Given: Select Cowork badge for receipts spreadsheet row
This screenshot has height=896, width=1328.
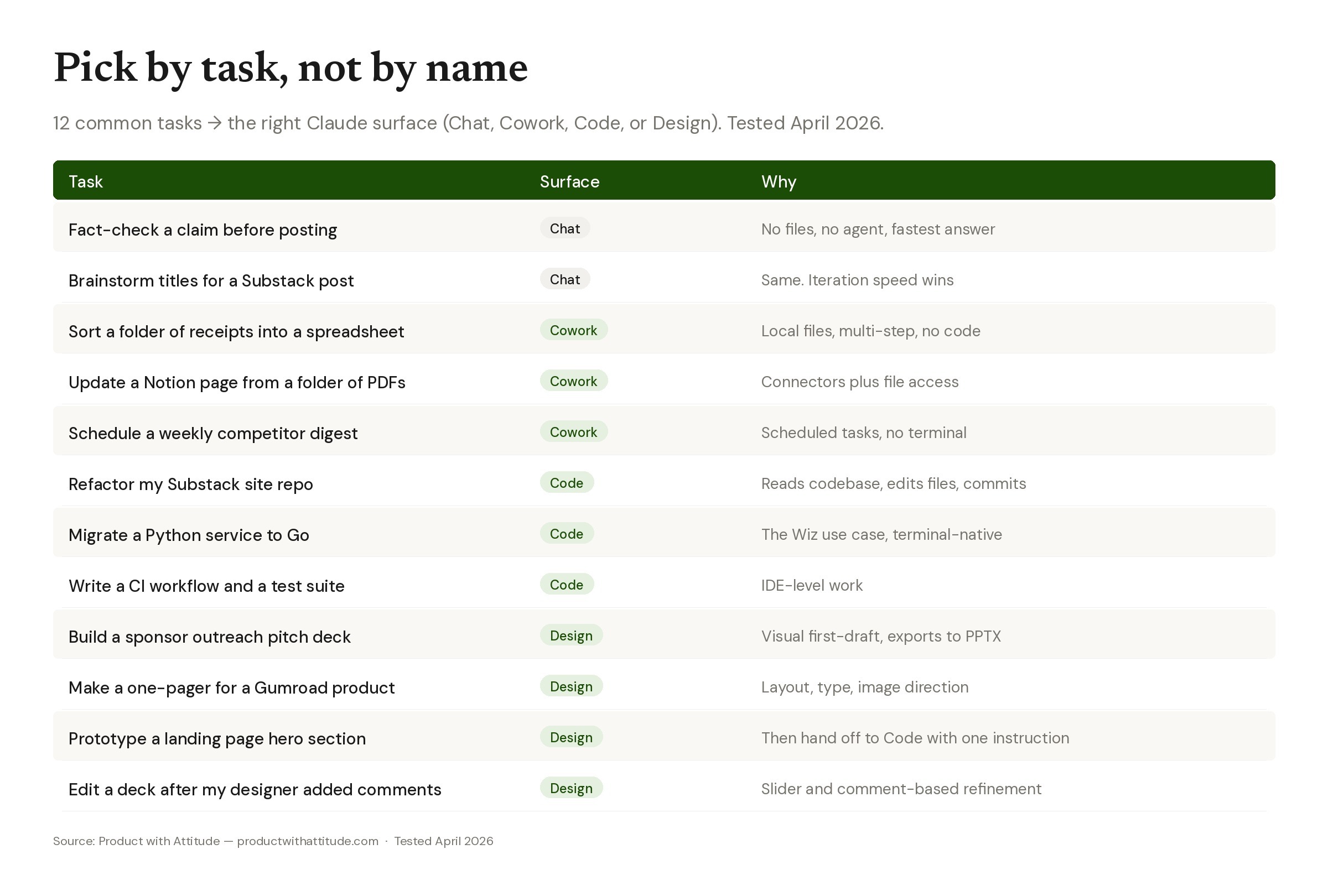Looking at the screenshot, I should tap(573, 330).
